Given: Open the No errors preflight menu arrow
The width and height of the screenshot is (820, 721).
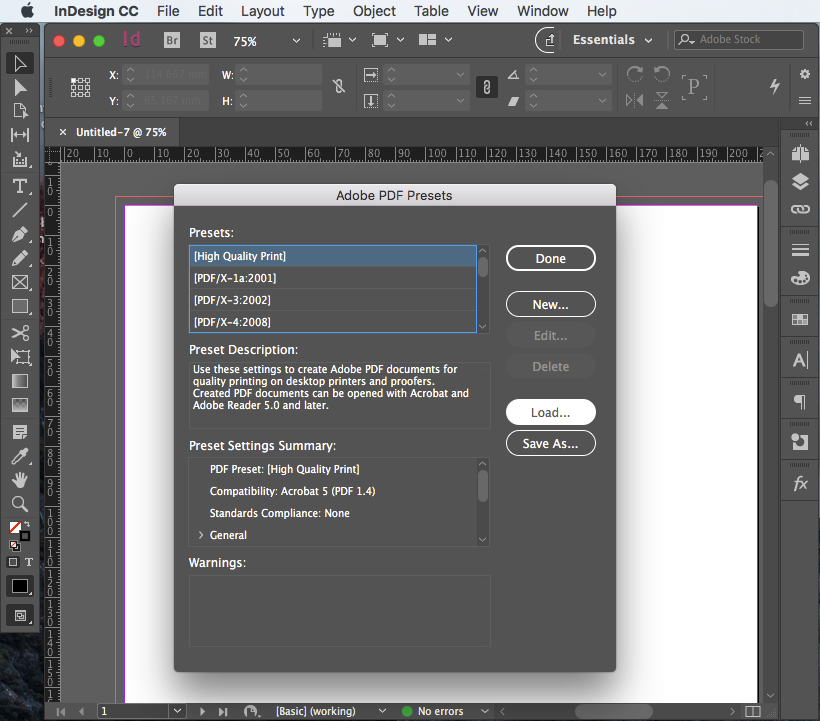Looking at the screenshot, I should click(485, 711).
